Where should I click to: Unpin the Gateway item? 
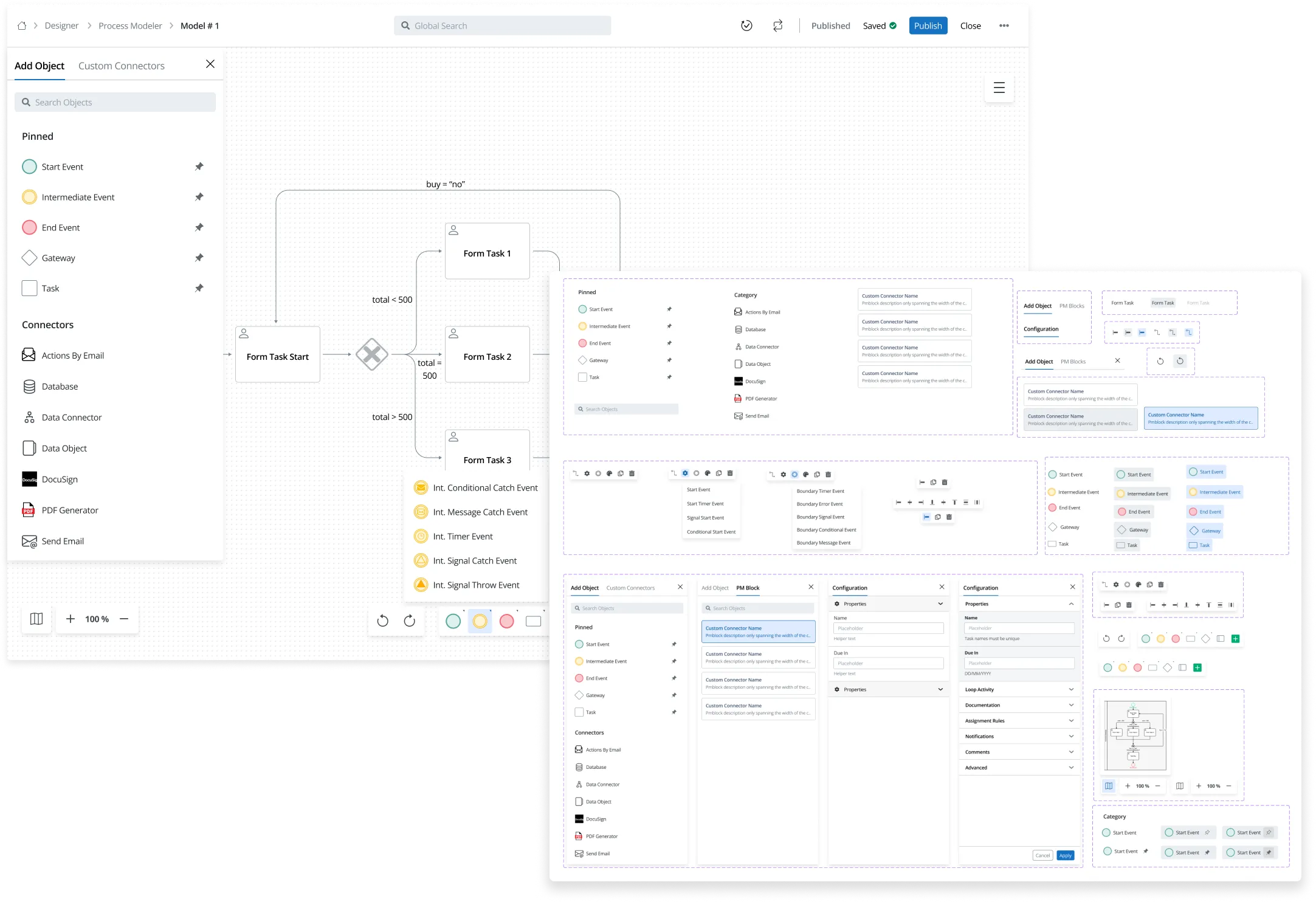[x=199, y=258]
